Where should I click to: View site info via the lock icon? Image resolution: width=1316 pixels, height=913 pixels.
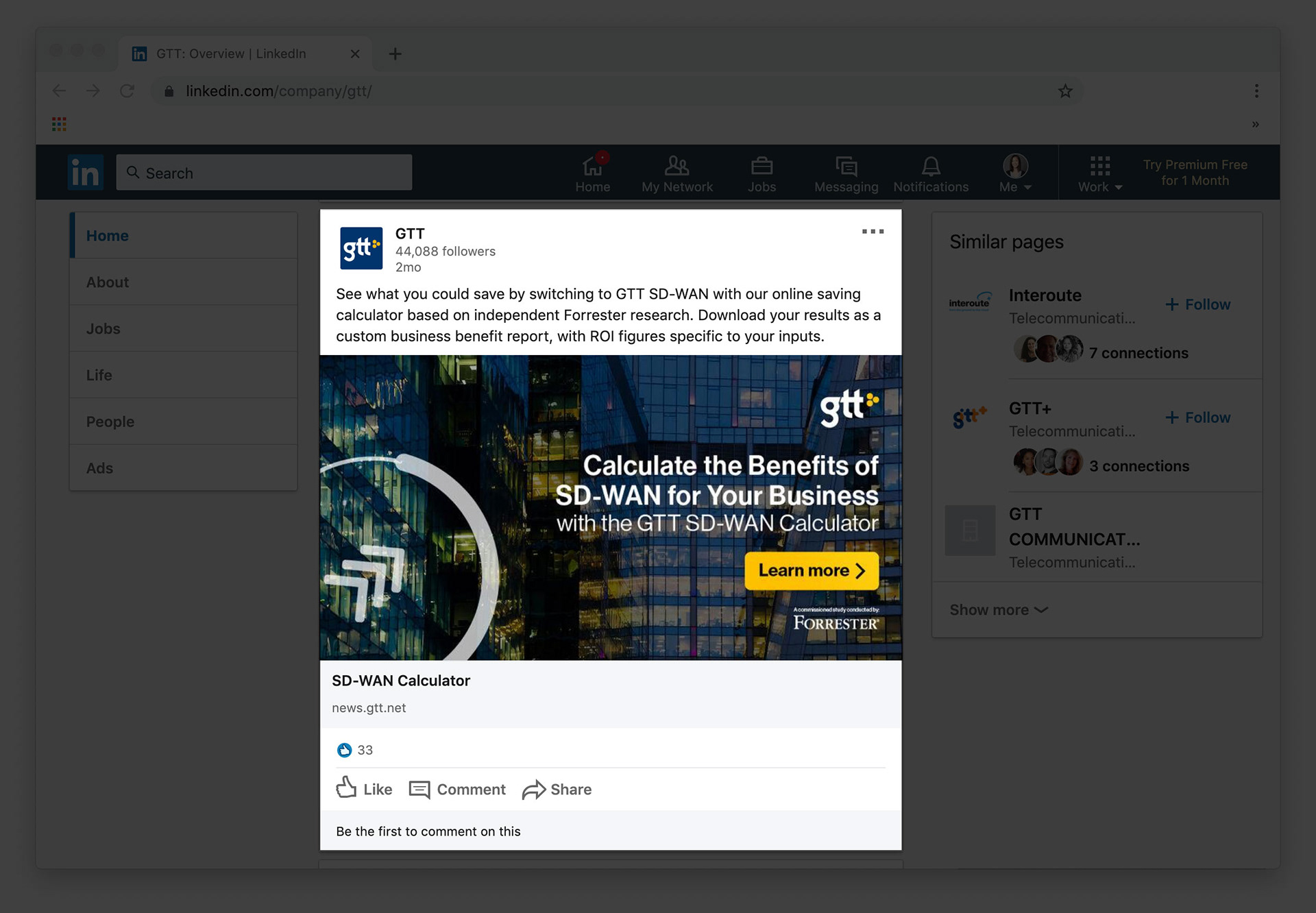pyautogui.click(x=169, y=91)
